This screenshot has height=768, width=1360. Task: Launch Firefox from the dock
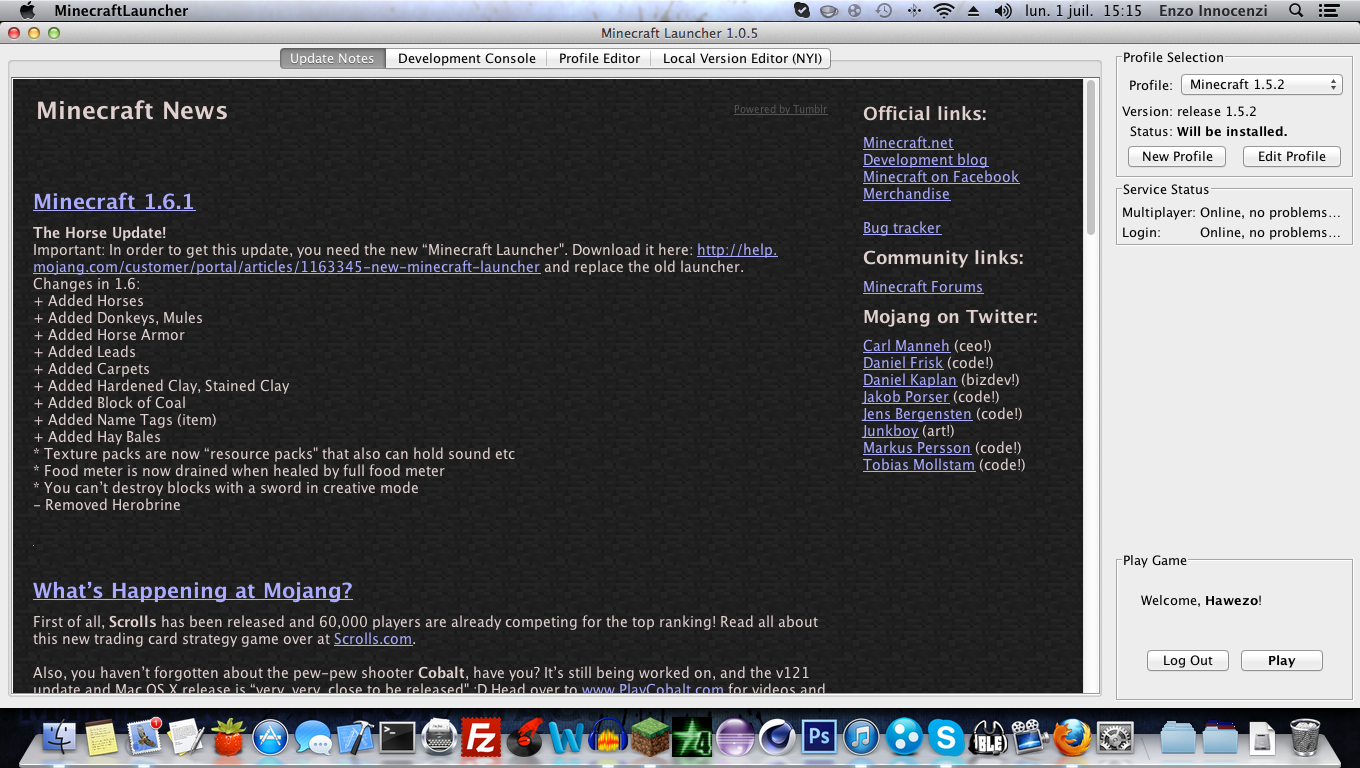(x=1072, y=738)
